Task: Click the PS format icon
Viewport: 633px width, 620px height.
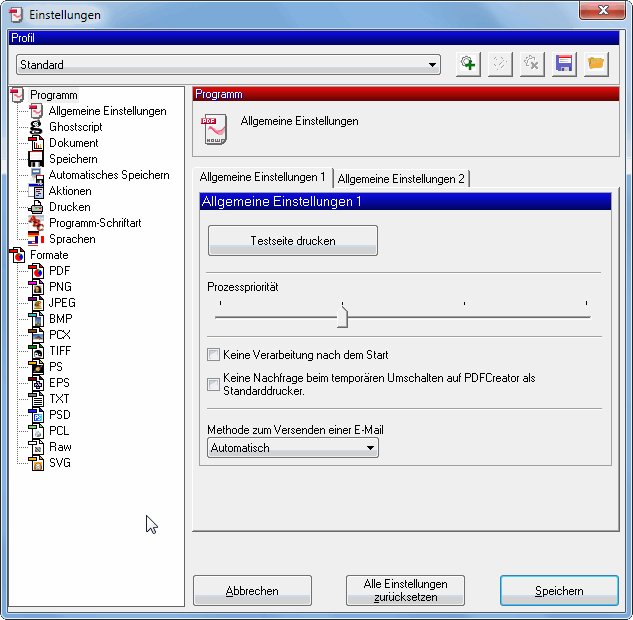Action: (x=36, y=367)
